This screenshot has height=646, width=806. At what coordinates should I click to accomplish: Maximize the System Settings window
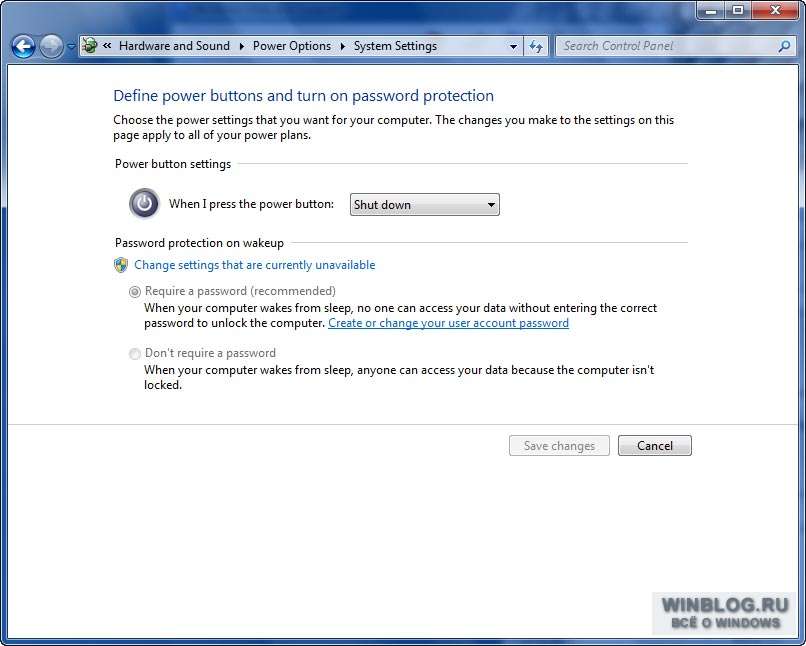738,10
